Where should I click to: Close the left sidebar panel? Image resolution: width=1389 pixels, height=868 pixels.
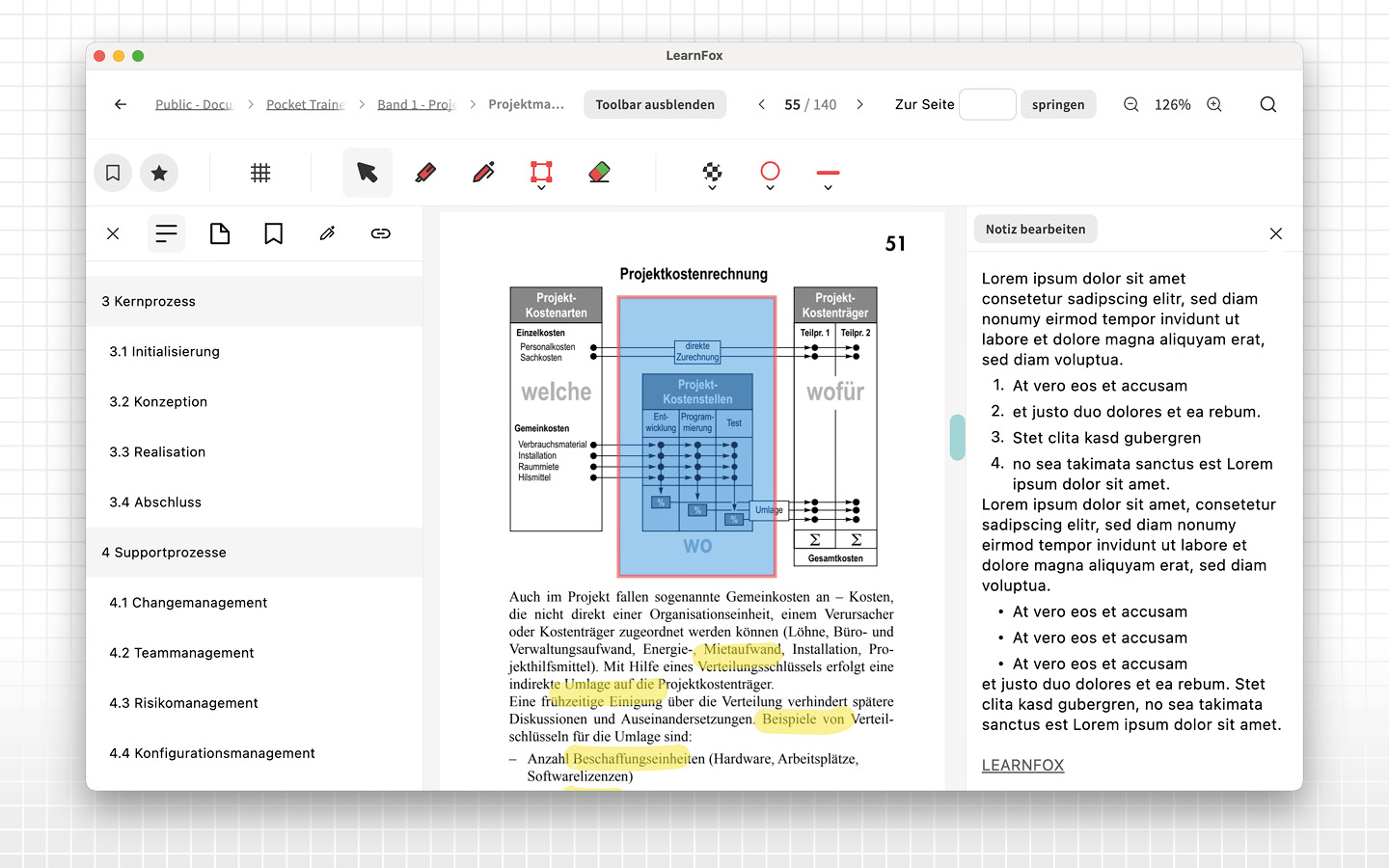coord(113,233)
